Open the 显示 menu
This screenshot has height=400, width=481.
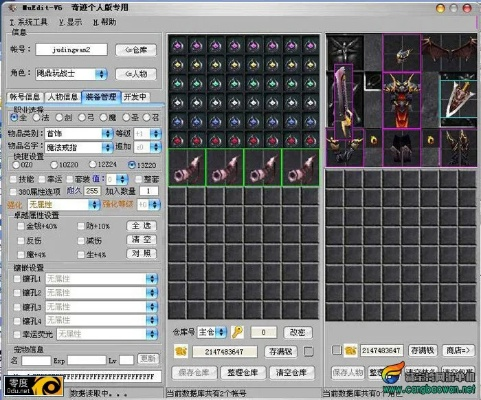(70, 22)
